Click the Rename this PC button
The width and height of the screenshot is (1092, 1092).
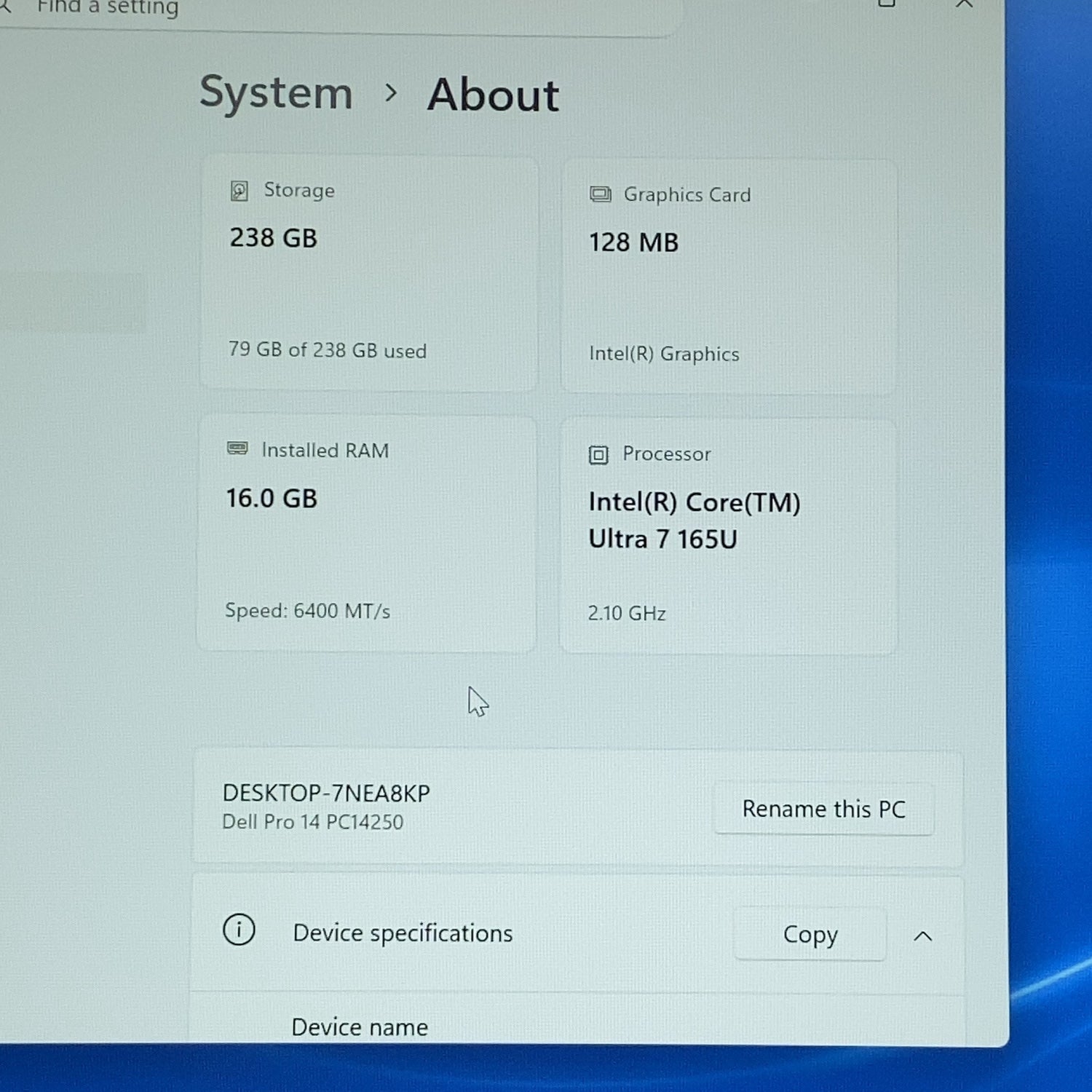click(823, 809)
